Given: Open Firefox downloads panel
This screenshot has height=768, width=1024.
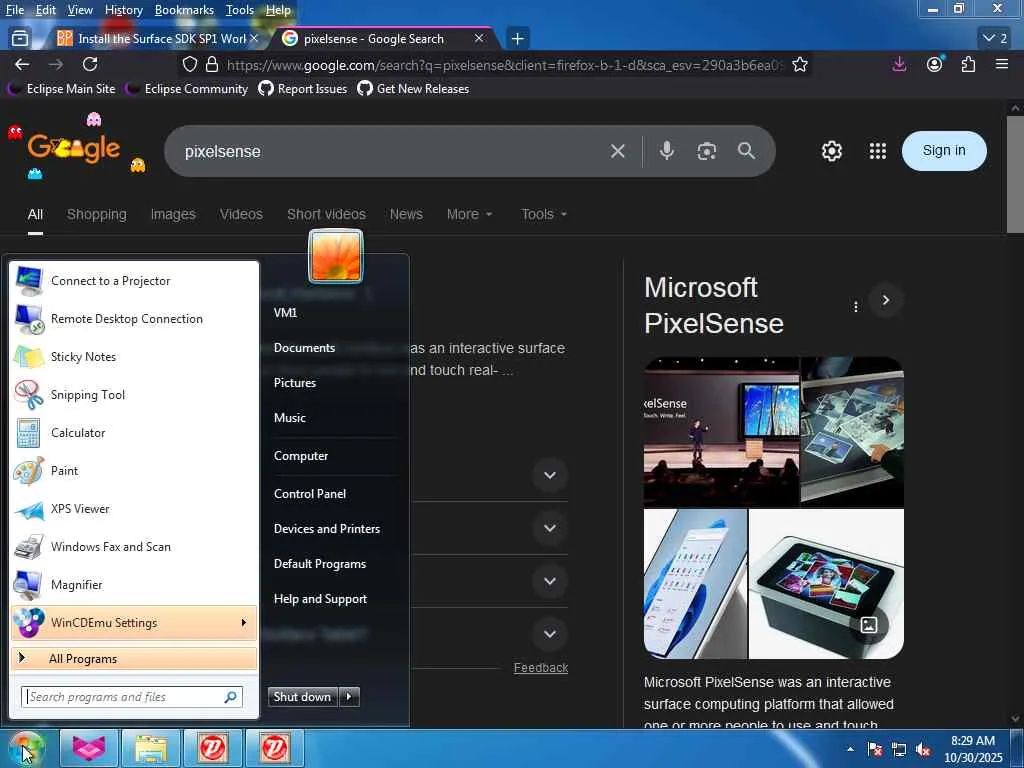Looking at the screenshot, I should [x=899, y=64].
